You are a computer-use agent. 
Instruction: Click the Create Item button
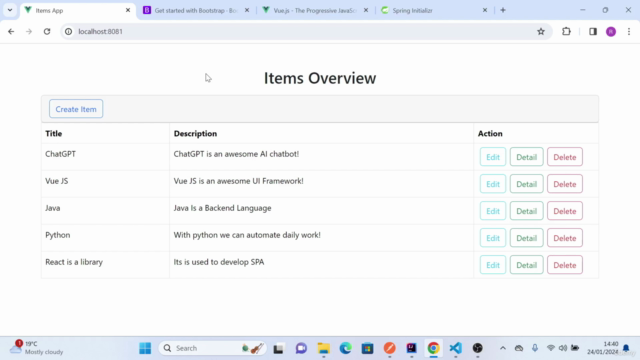[x=76, y=109]
